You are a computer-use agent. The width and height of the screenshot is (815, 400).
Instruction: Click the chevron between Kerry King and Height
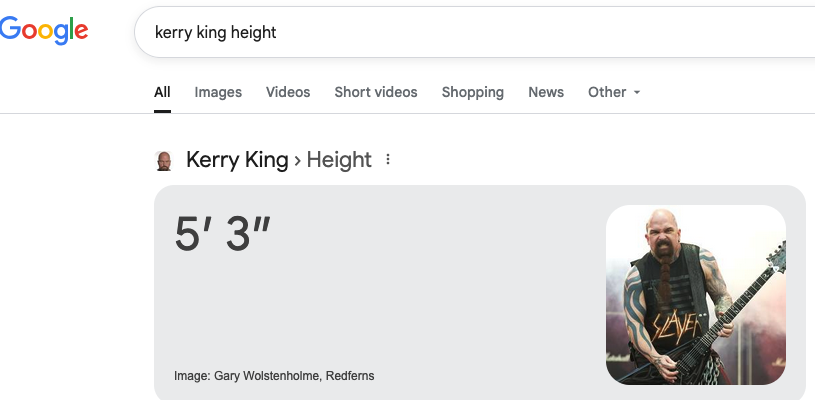297,161
